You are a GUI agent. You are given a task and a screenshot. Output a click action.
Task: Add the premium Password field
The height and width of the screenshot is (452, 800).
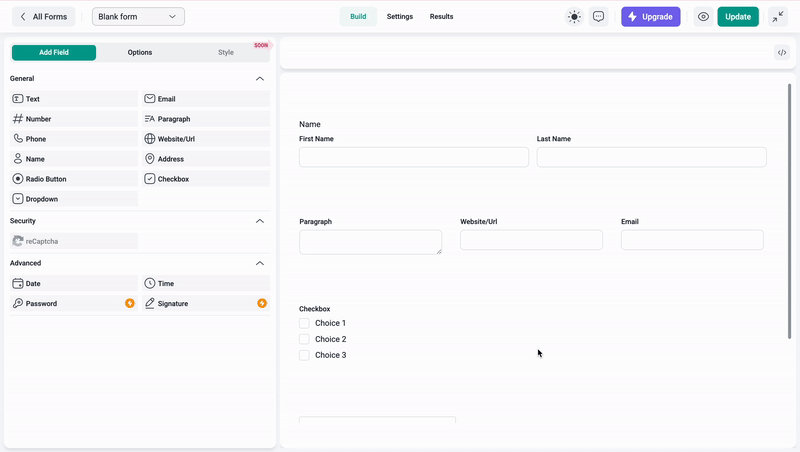pos(74,304)
